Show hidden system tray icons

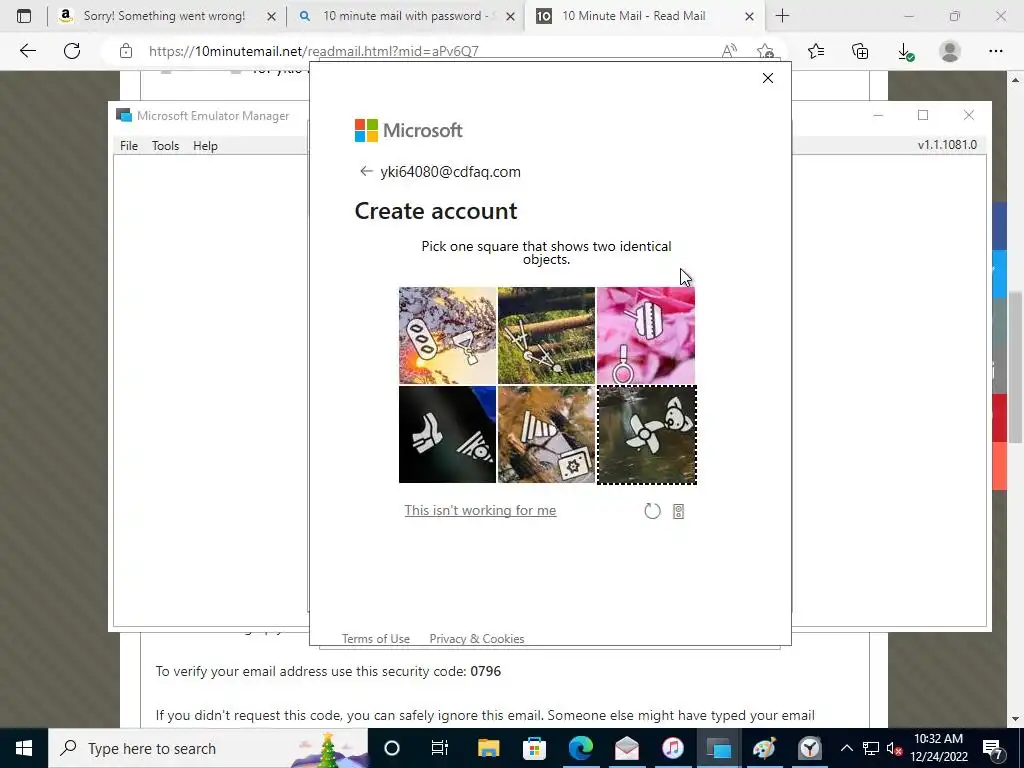pos(846,748)
